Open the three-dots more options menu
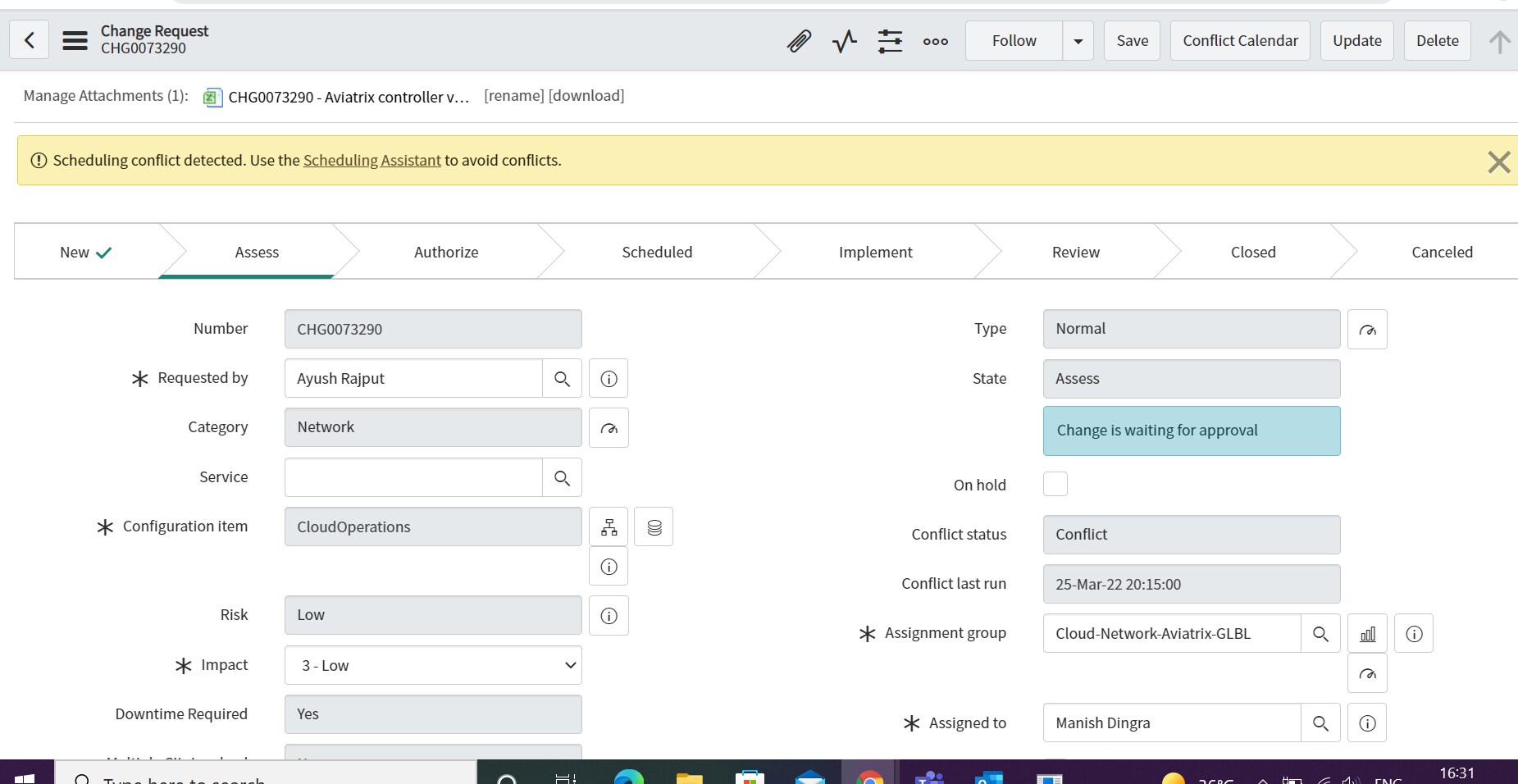1518x784 pixels. 935,41
